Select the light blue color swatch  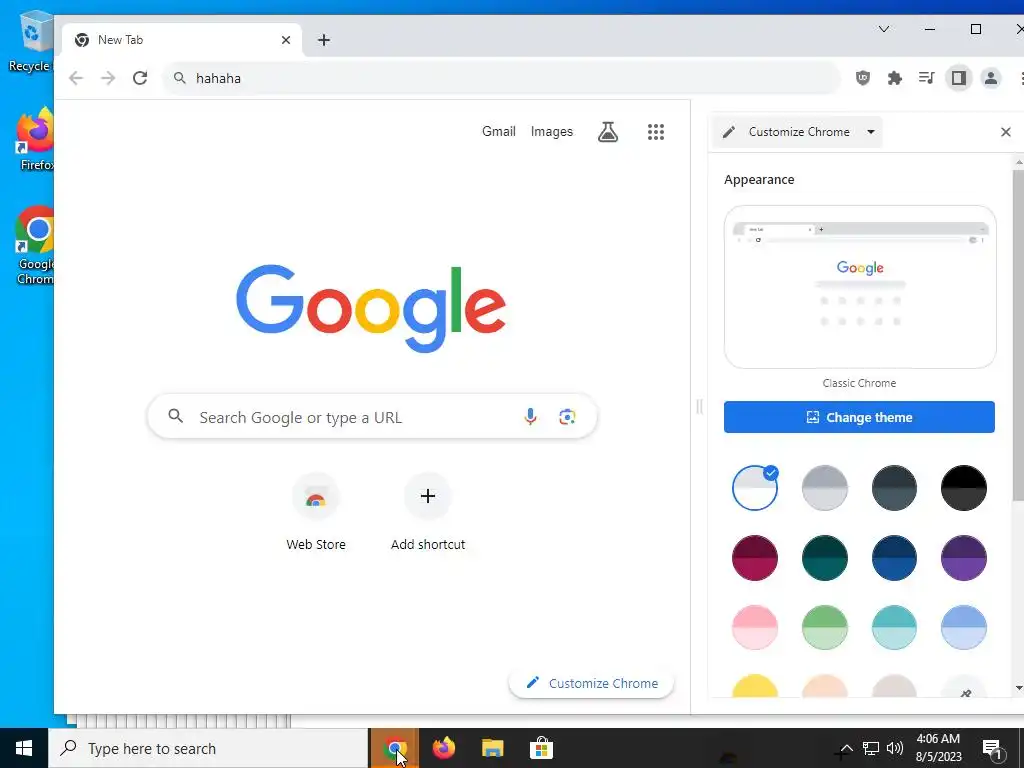pyautogui.click(x=964, y=628)
